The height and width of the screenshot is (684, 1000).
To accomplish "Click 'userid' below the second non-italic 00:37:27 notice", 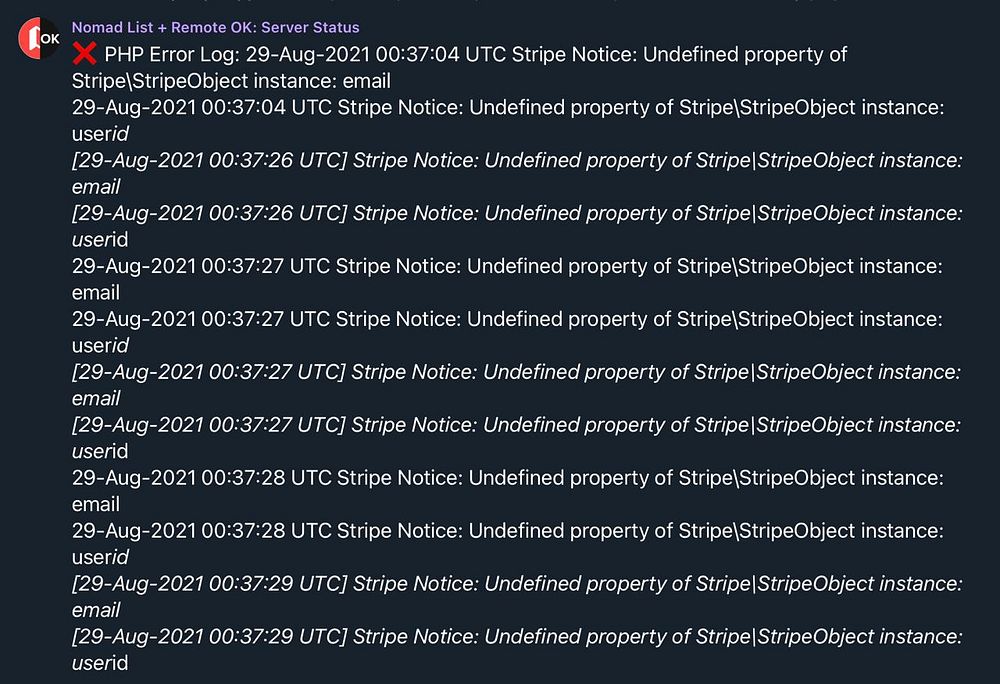I will pyautogui.click(x=100, y=346).
